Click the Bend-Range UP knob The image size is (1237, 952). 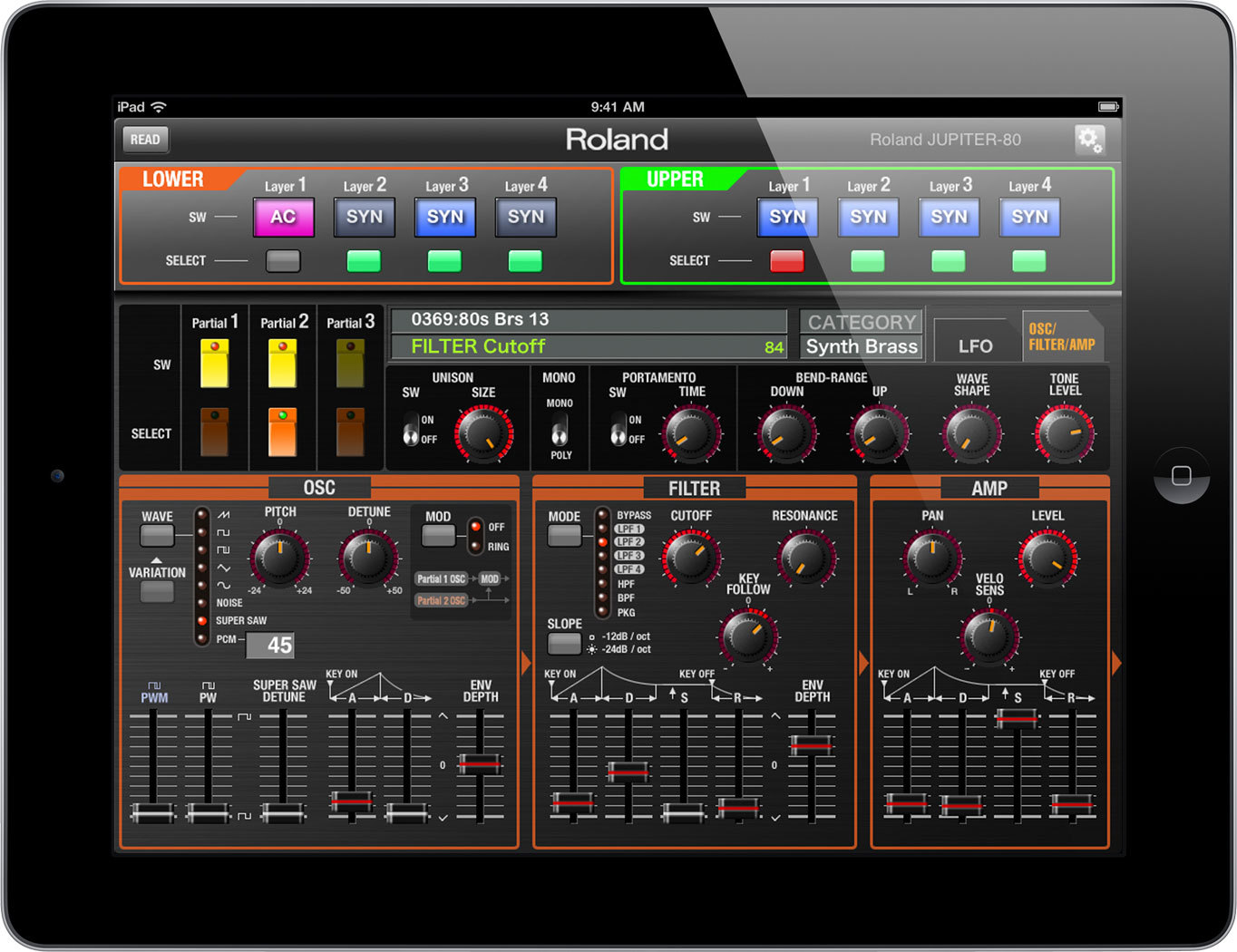tap(879, 434)
